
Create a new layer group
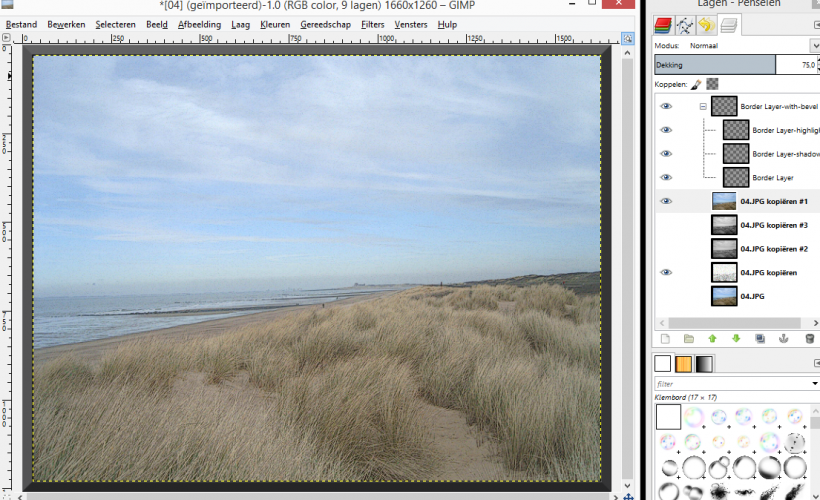[688, 339]
